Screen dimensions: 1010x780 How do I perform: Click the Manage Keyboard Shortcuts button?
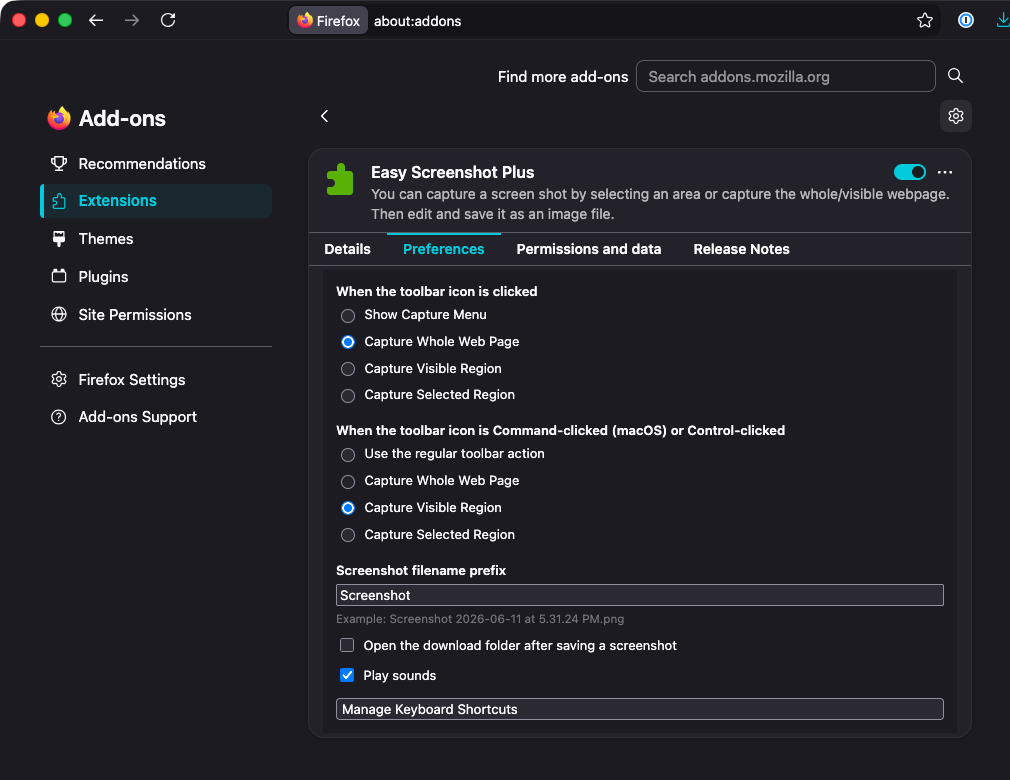(640, 709)
